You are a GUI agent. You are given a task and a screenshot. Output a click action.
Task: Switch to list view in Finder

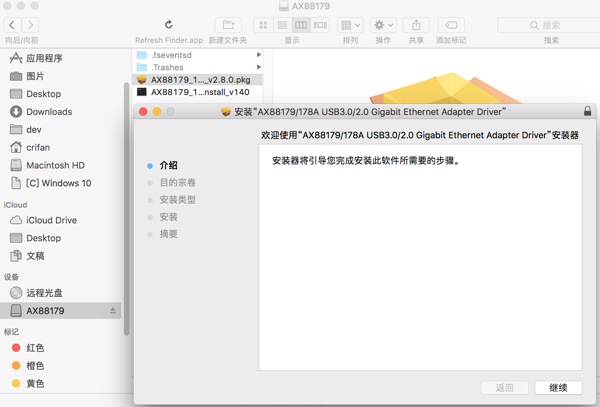282,25
